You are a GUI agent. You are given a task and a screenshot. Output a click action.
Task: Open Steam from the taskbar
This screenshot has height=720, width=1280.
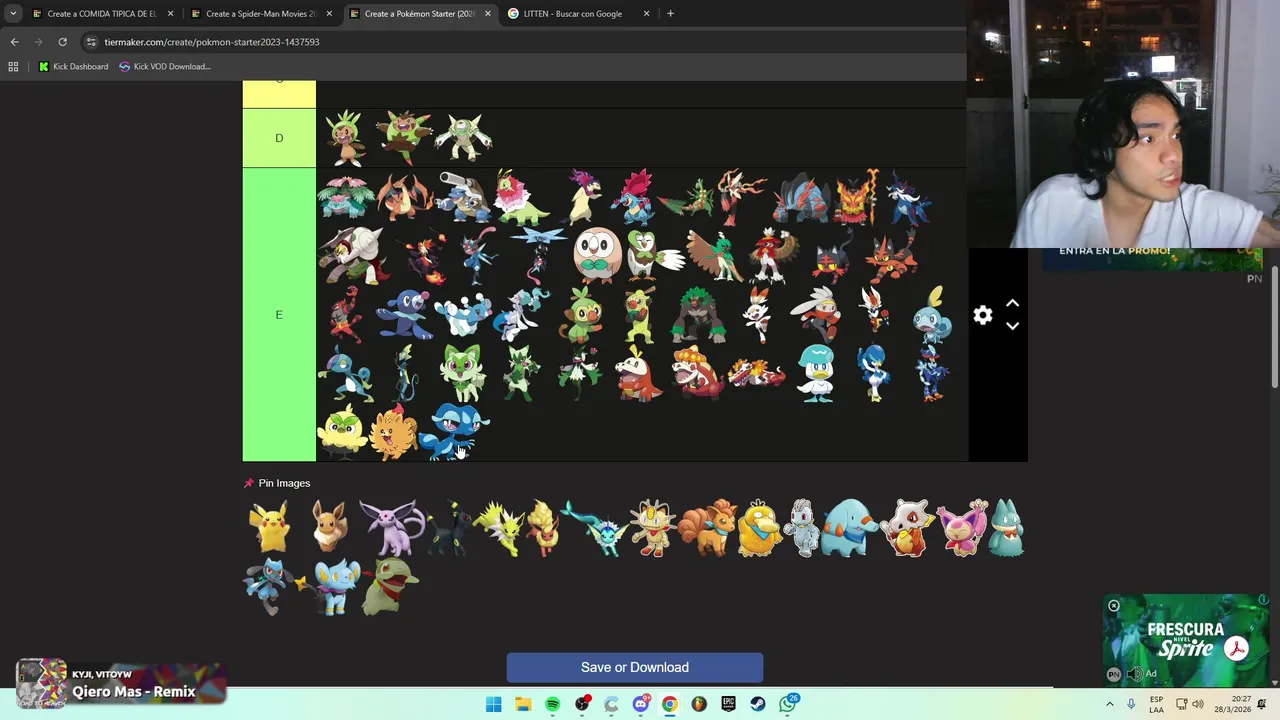coord(758,704)
